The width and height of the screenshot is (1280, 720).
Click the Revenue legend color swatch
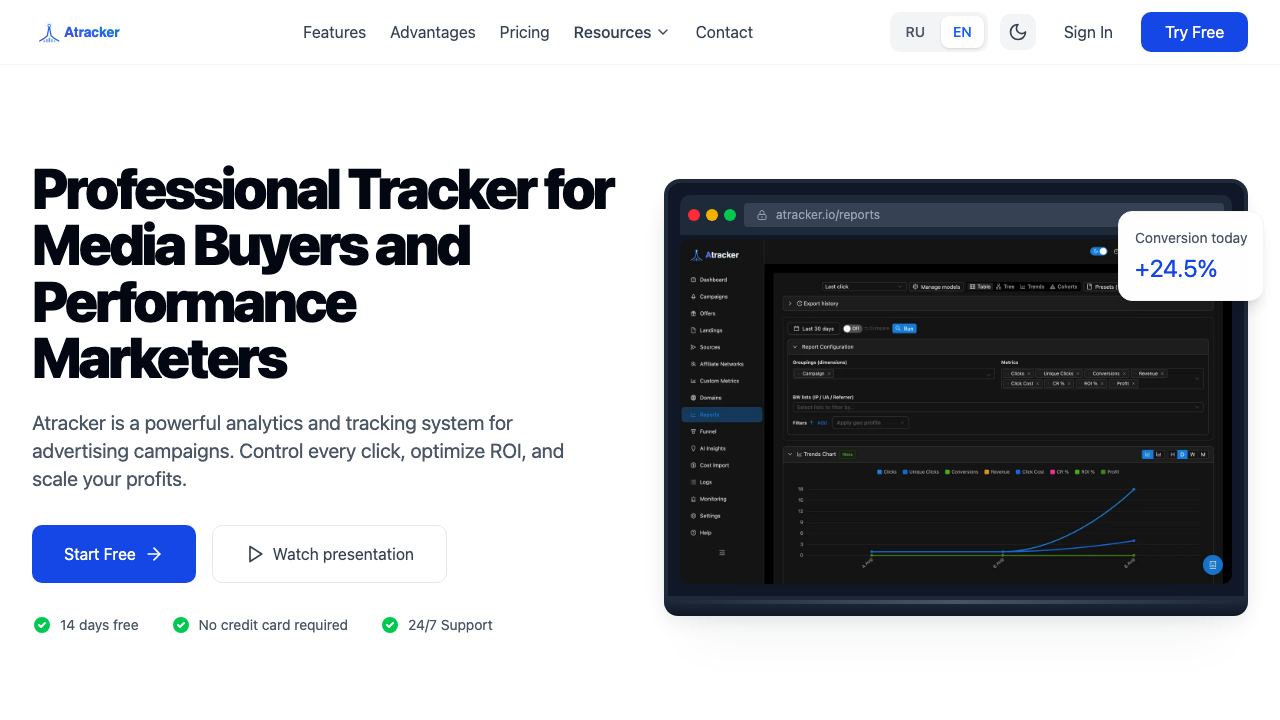click(x=987, y=472)
